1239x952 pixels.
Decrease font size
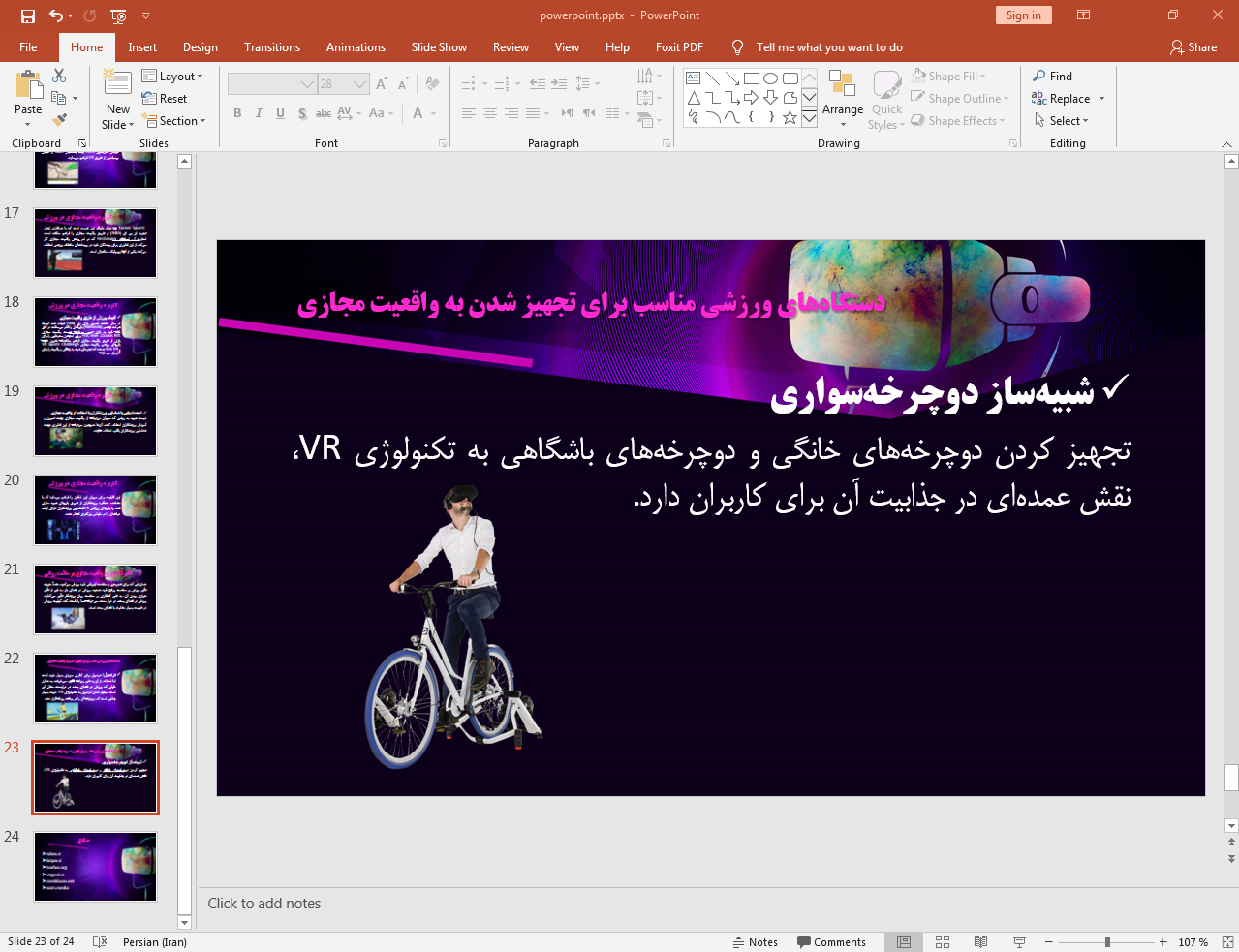403,84
